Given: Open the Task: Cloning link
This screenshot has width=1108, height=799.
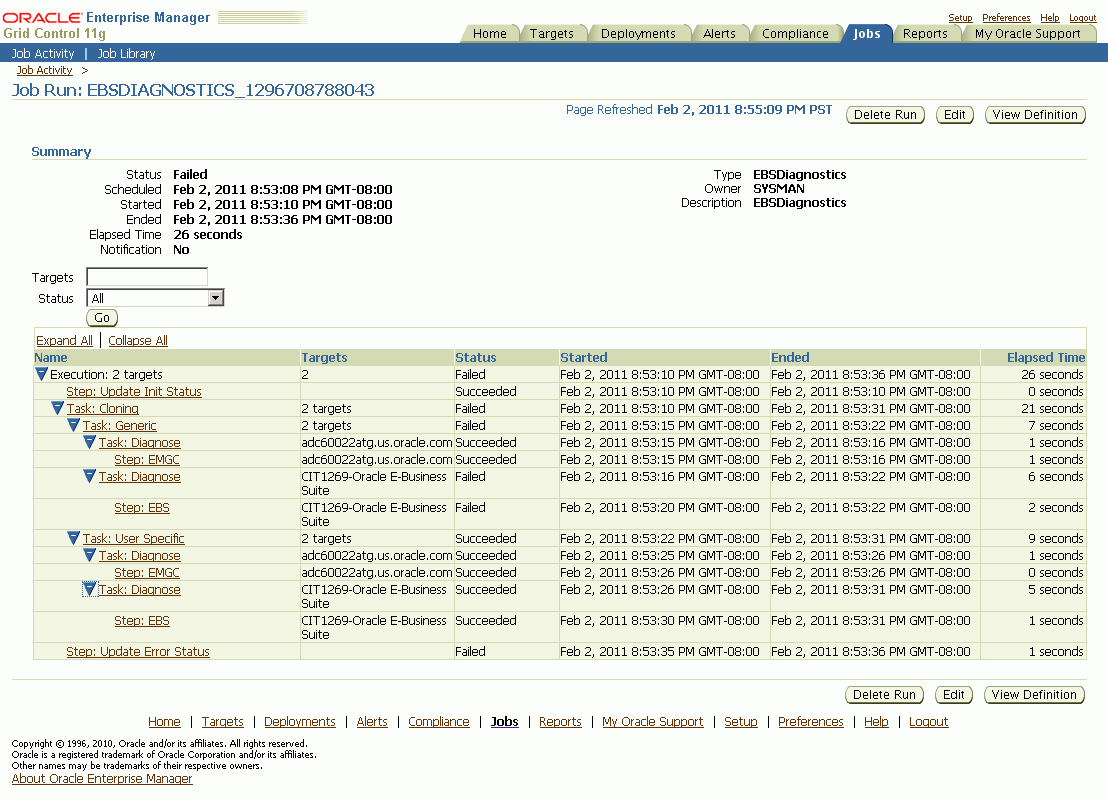Looking at the screenshot, I should pyautogui.click(x=102, y=408).
